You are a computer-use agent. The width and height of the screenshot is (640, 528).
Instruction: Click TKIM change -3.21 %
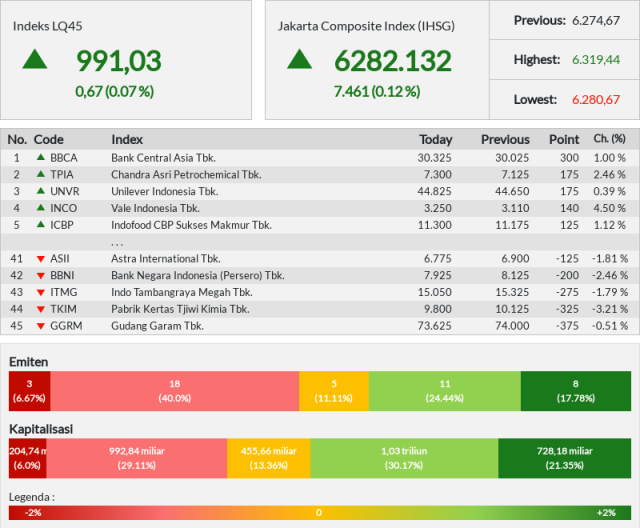tap(610, 309)
